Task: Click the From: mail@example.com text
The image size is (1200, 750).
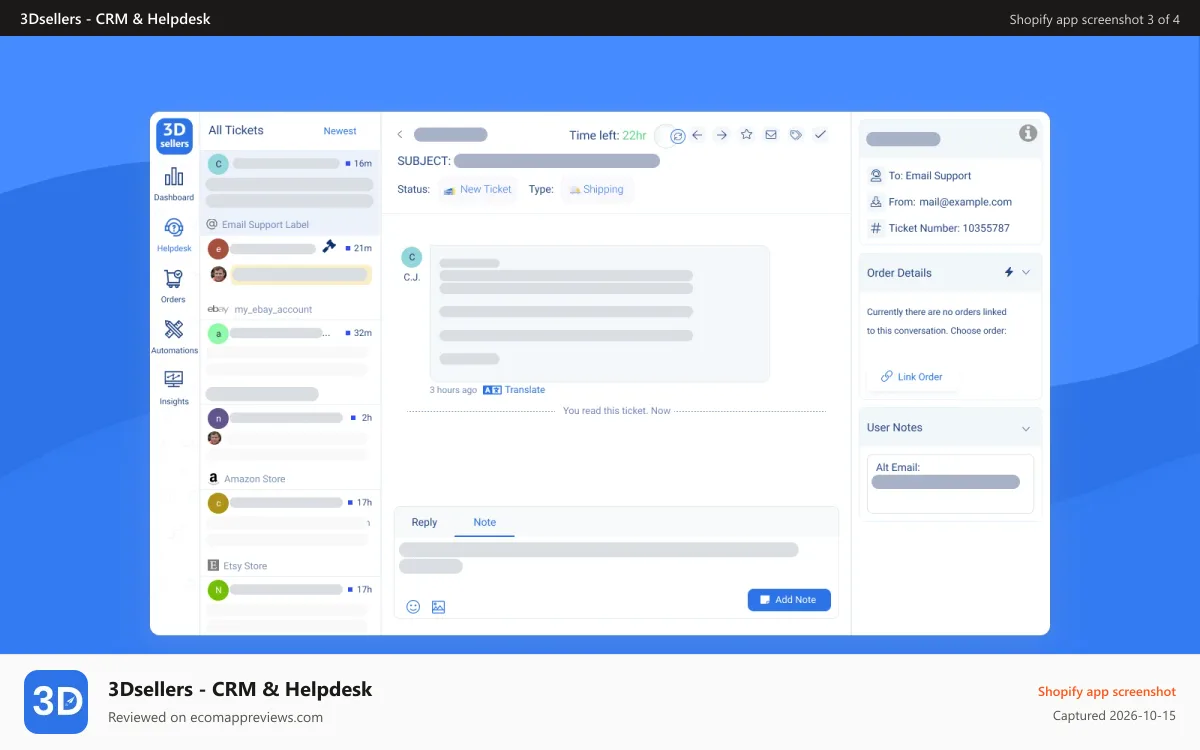Action: click(x=950, y=202)
